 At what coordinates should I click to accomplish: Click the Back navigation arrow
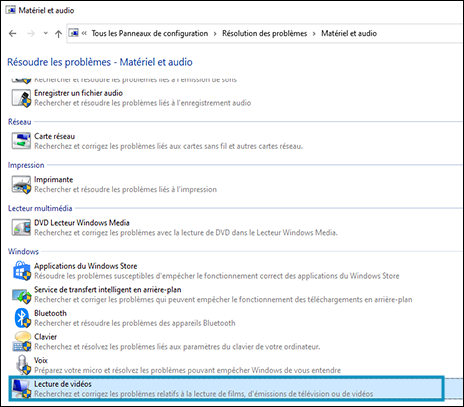pos(13,34)
